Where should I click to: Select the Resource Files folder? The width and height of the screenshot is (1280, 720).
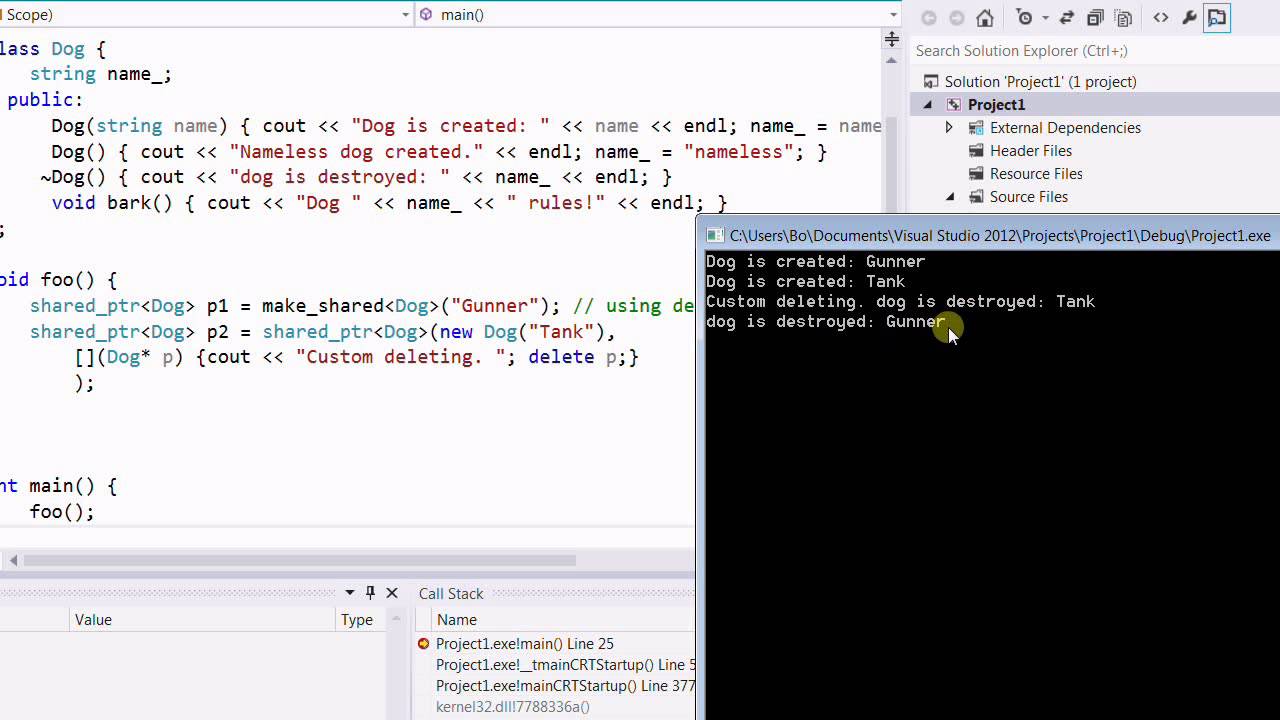[x=1036, y=174]
